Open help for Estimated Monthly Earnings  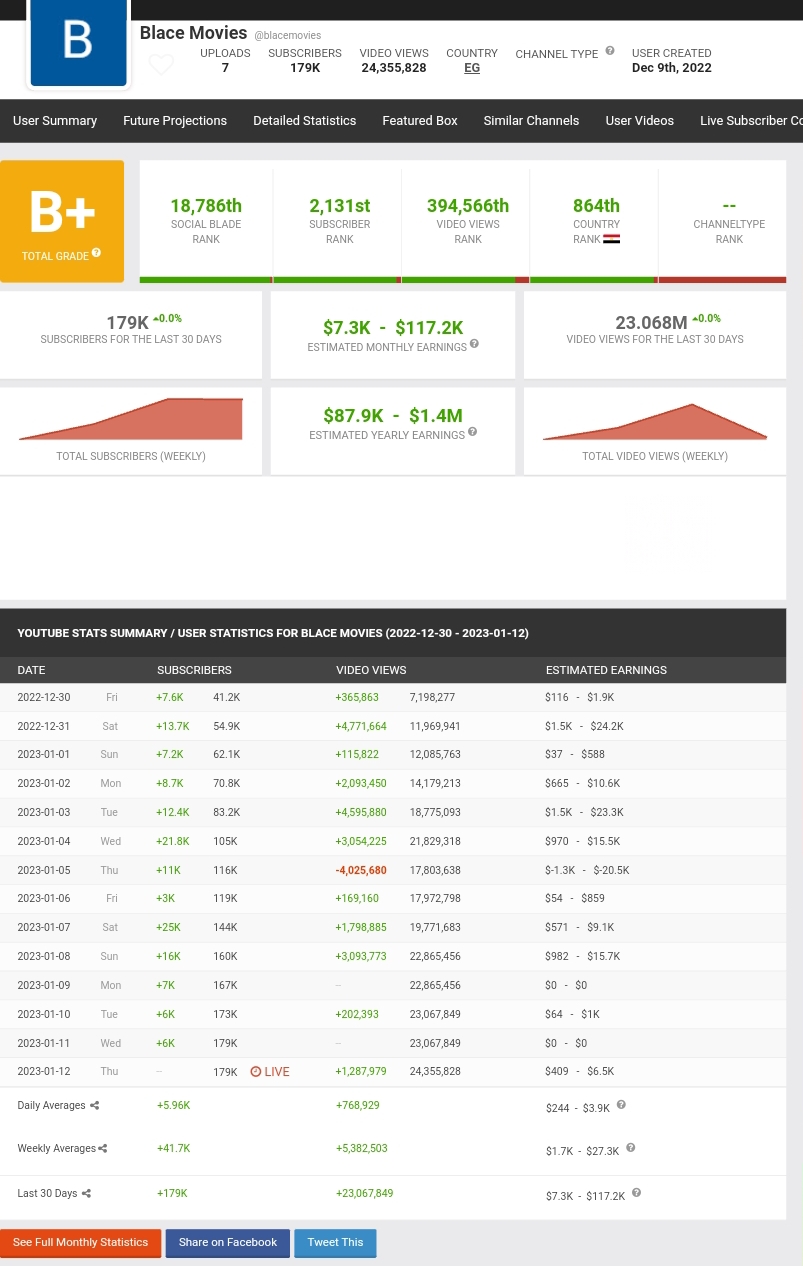point(474,344)
